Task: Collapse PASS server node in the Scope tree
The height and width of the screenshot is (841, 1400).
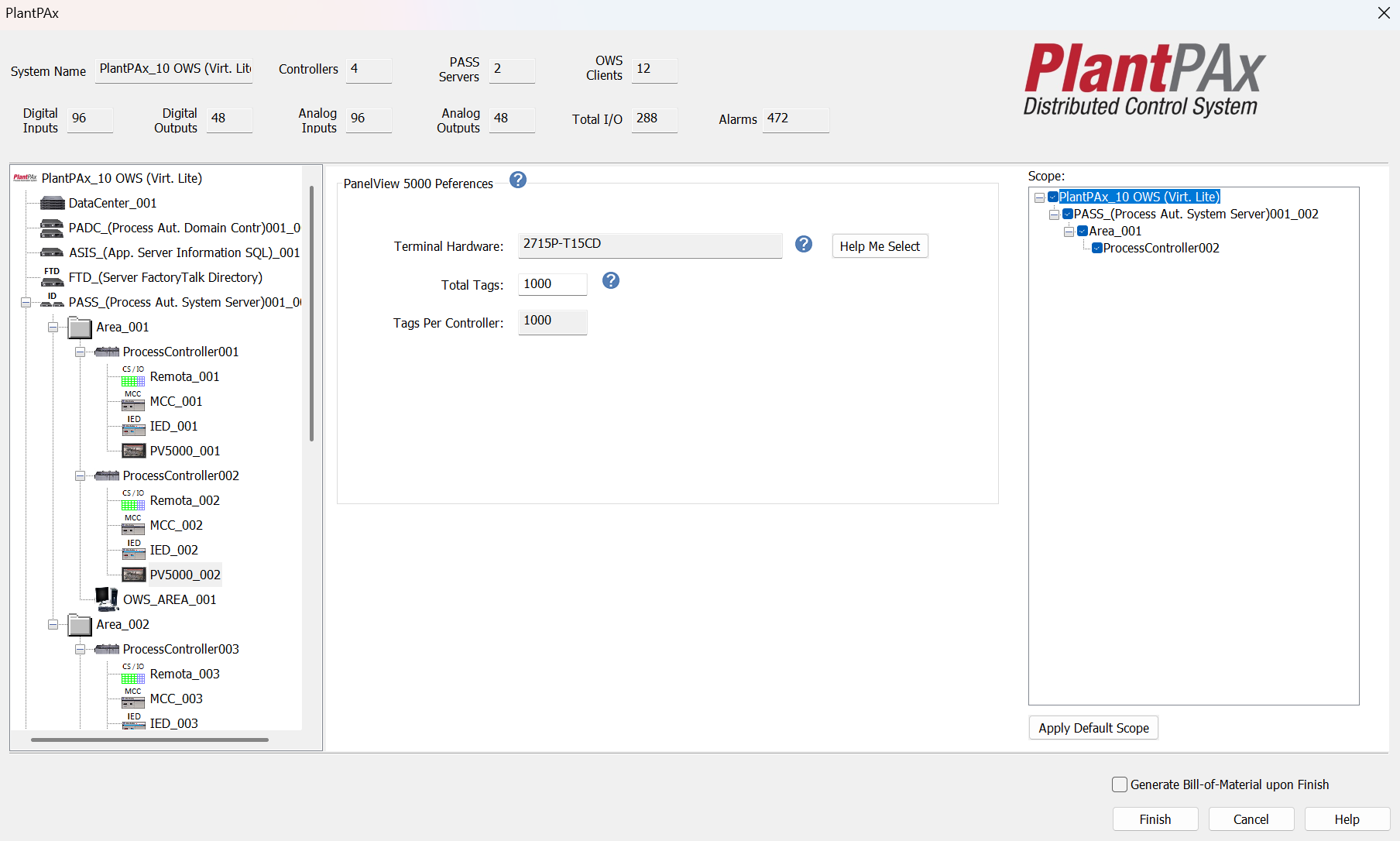Action: coord(1054,215)
